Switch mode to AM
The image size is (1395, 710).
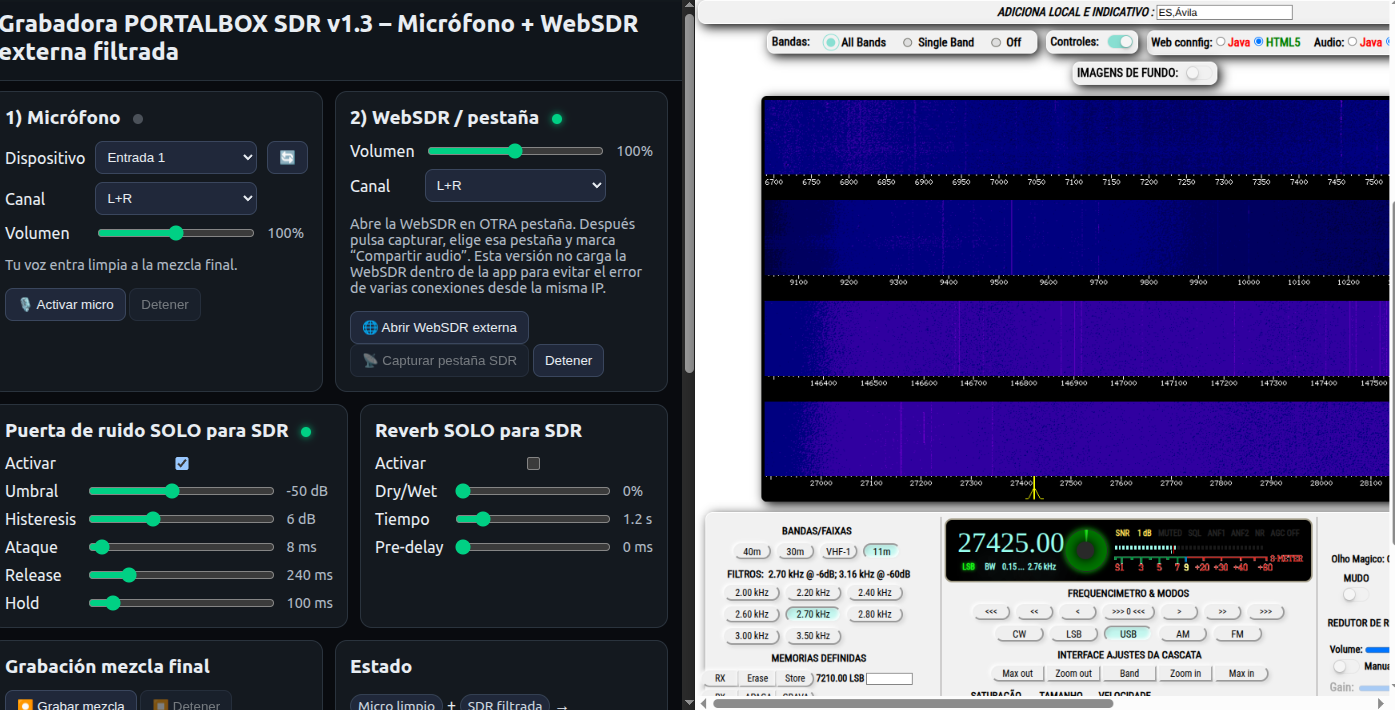[x=1183, y=634]
